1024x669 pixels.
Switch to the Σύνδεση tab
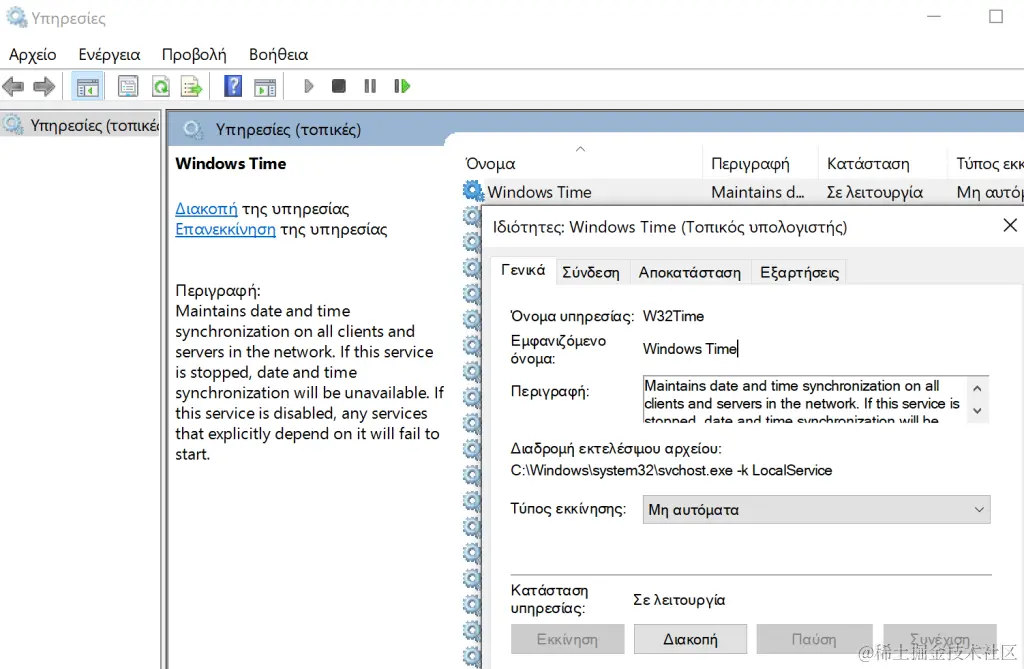[591, 272]
